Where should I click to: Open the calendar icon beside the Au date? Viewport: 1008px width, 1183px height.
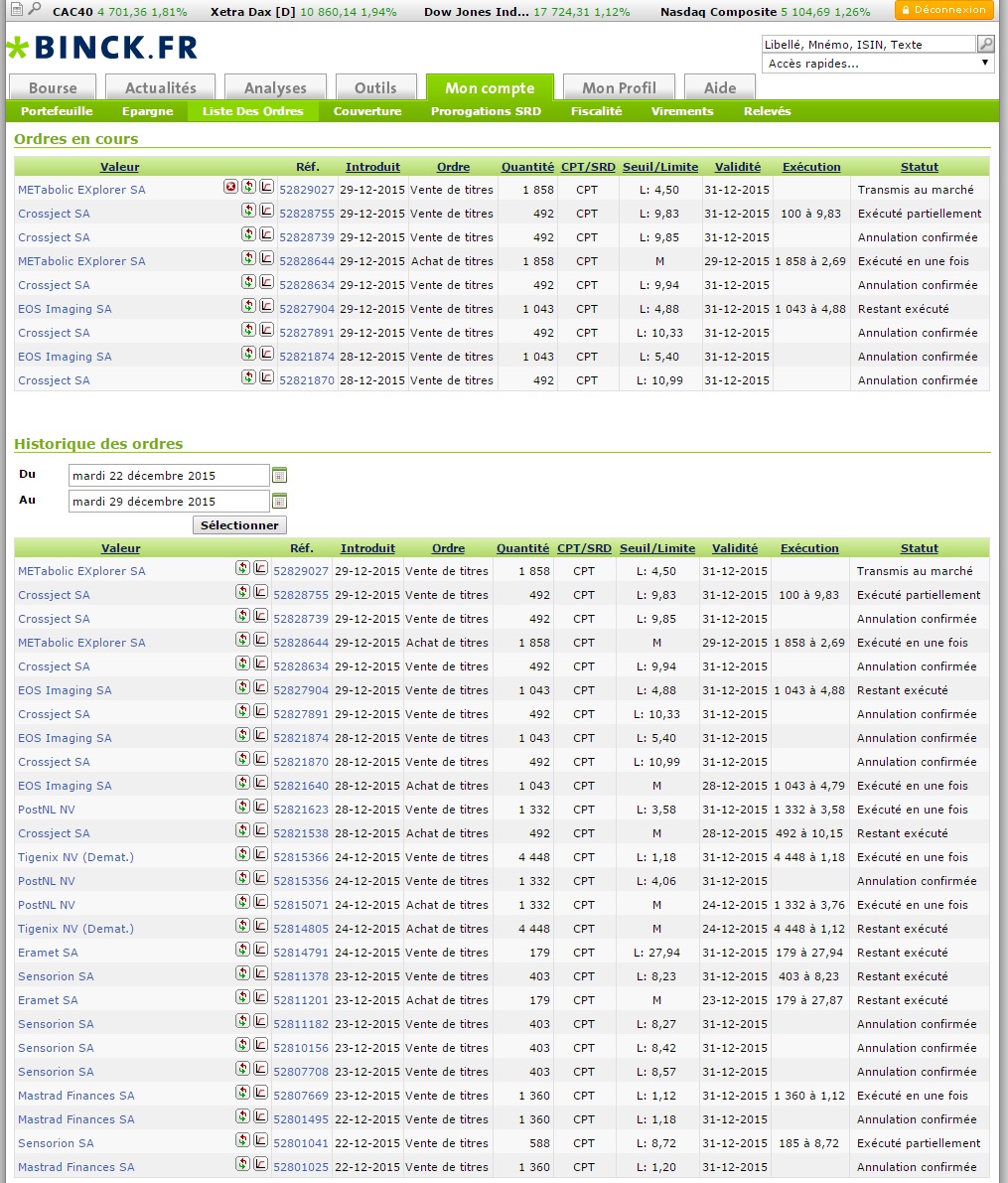pos(279,502)
